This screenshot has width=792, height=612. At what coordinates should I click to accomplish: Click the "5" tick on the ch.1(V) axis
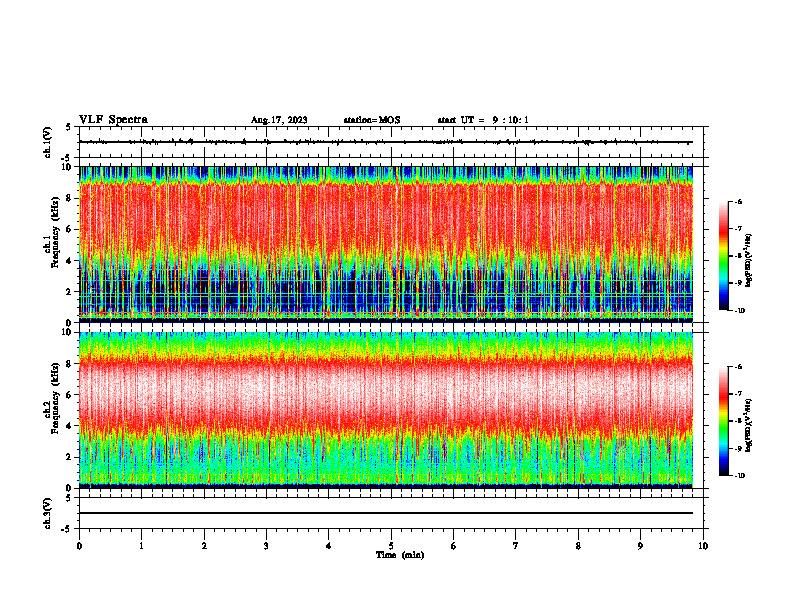[x=68, y=127]
